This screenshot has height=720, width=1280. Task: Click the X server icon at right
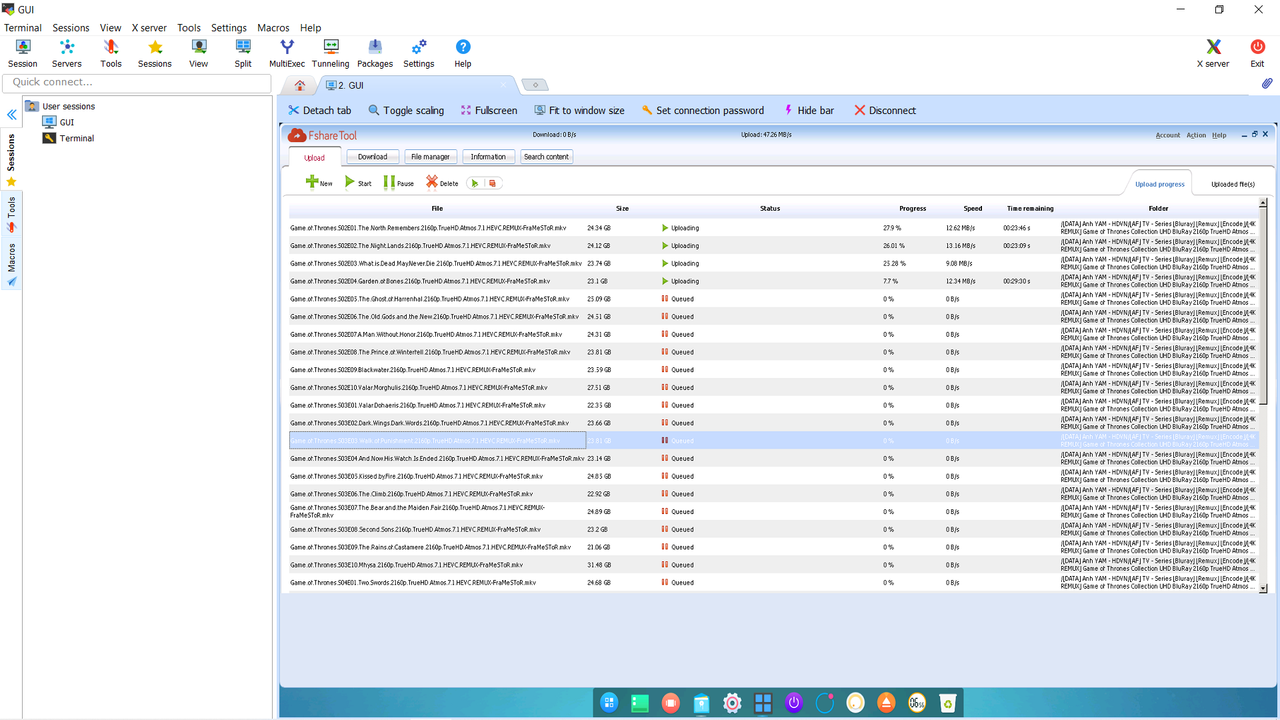coord(1213,54)
